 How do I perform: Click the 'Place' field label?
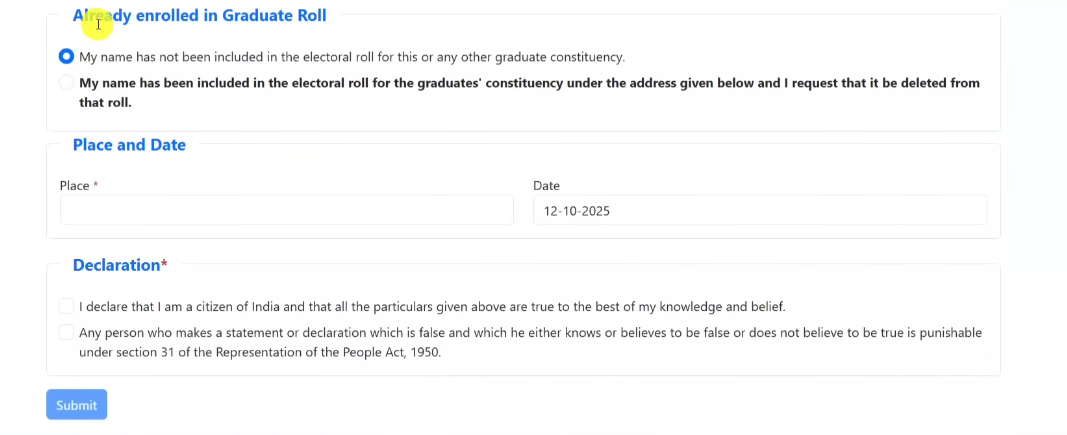[x=74, y=186]
